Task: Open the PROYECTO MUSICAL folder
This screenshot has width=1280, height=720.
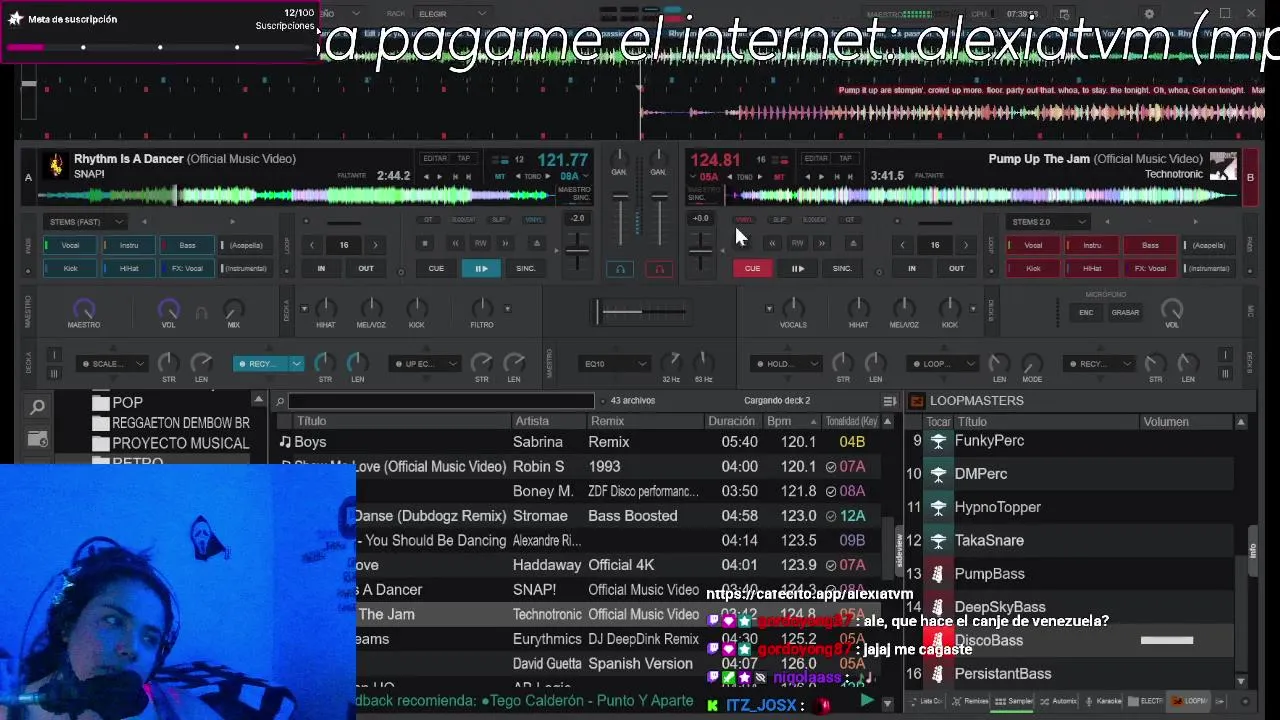Action: point(171,443)
